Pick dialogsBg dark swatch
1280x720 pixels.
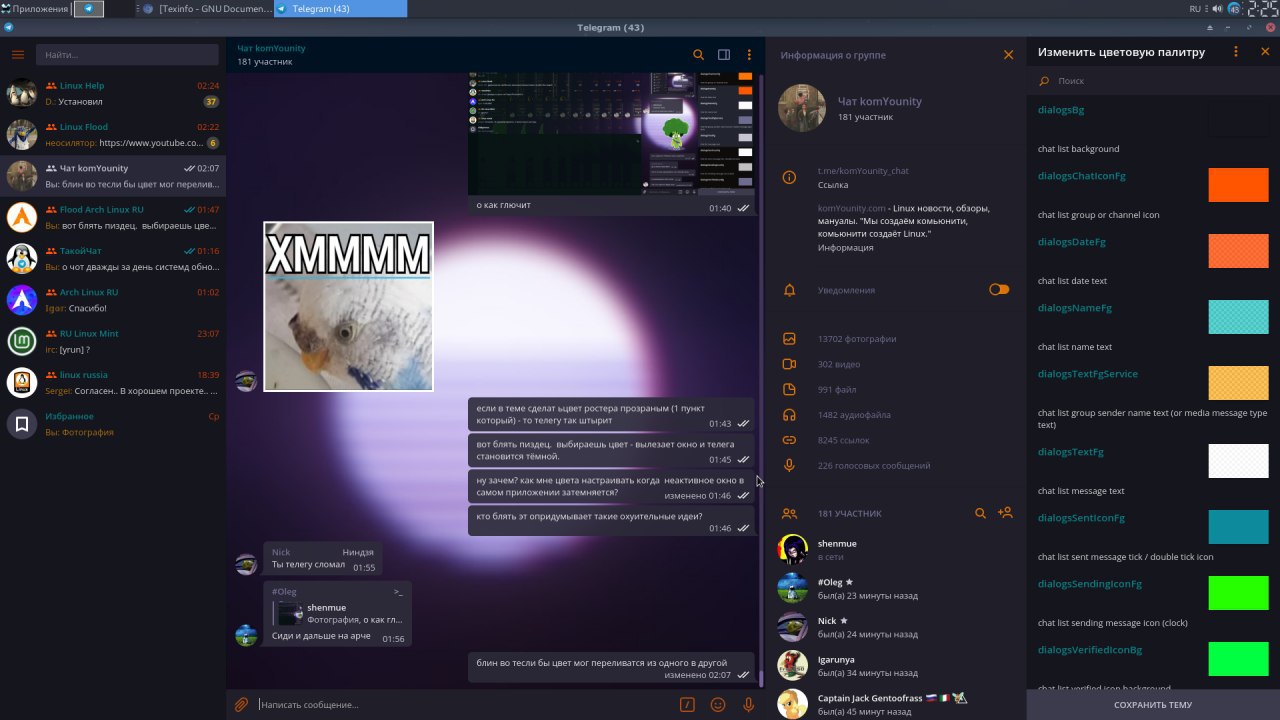pyautogui.click(x=1238, y=119)
